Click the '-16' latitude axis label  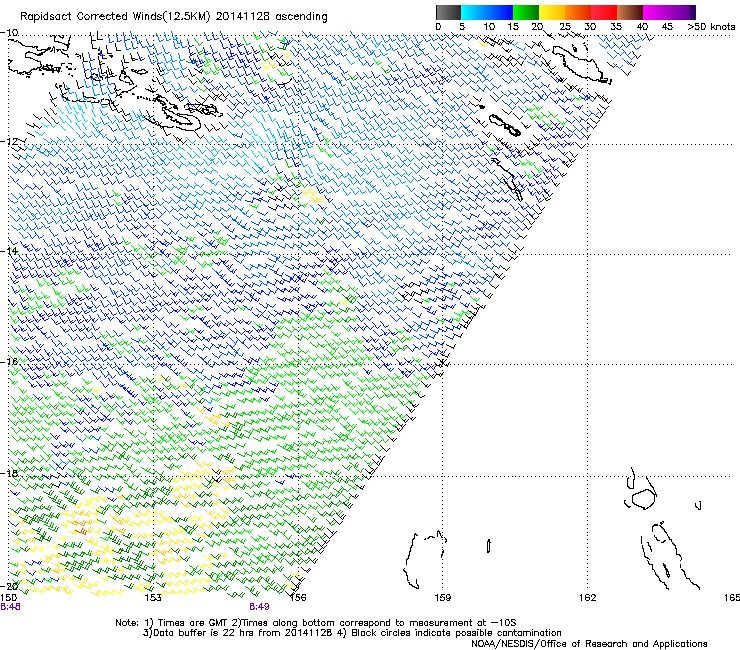coord(9,361)
